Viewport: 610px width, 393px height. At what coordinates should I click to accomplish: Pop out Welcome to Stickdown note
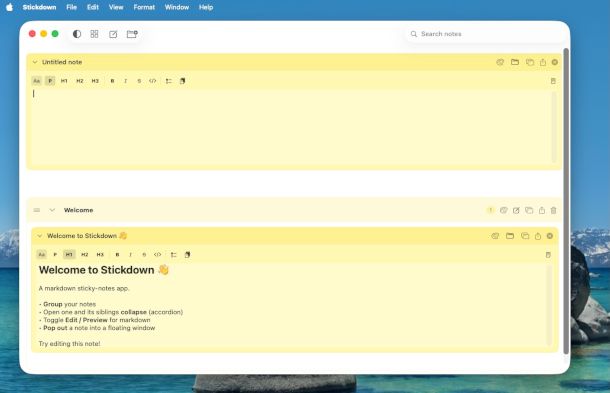pyautogui.click(x=525, y=236)
